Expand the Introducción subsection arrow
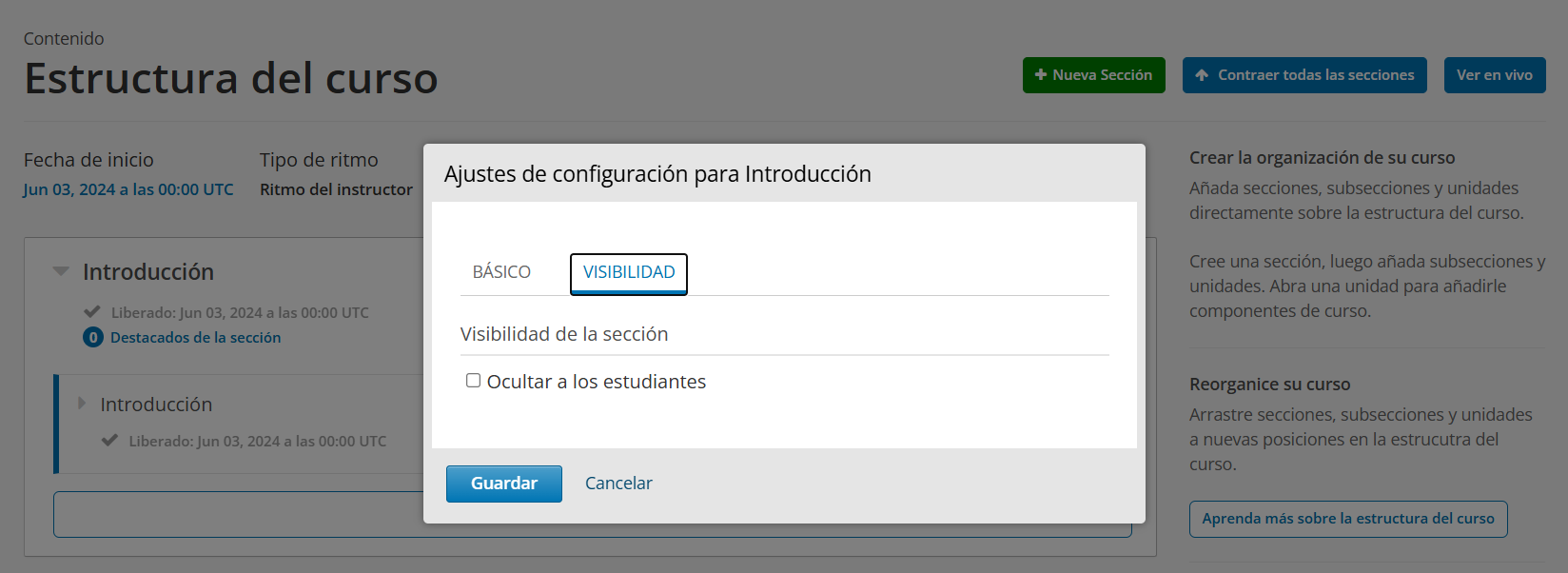This screenshot has height=573, width=1568. click(82, 404)
